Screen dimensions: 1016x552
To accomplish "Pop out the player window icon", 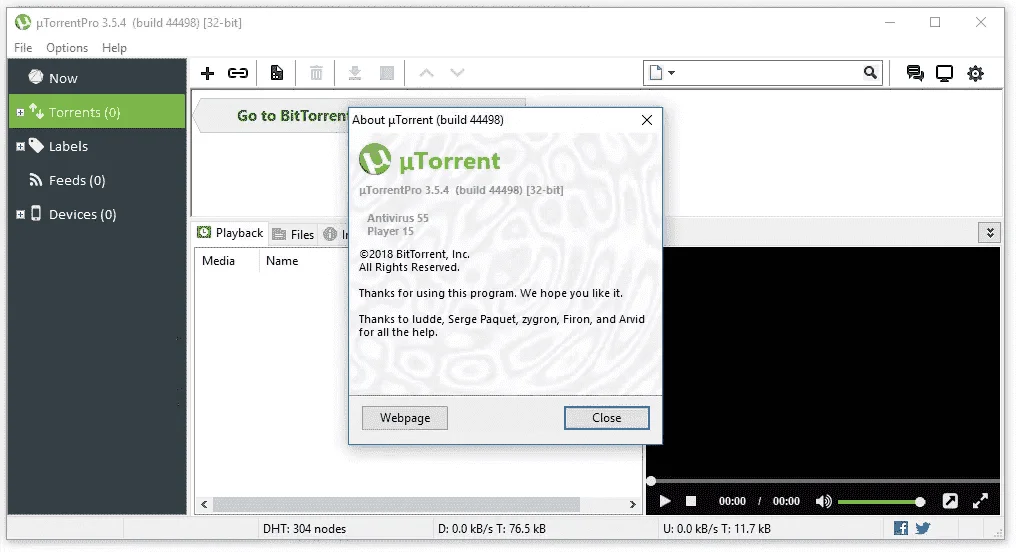I will click(x=950, y=501).
